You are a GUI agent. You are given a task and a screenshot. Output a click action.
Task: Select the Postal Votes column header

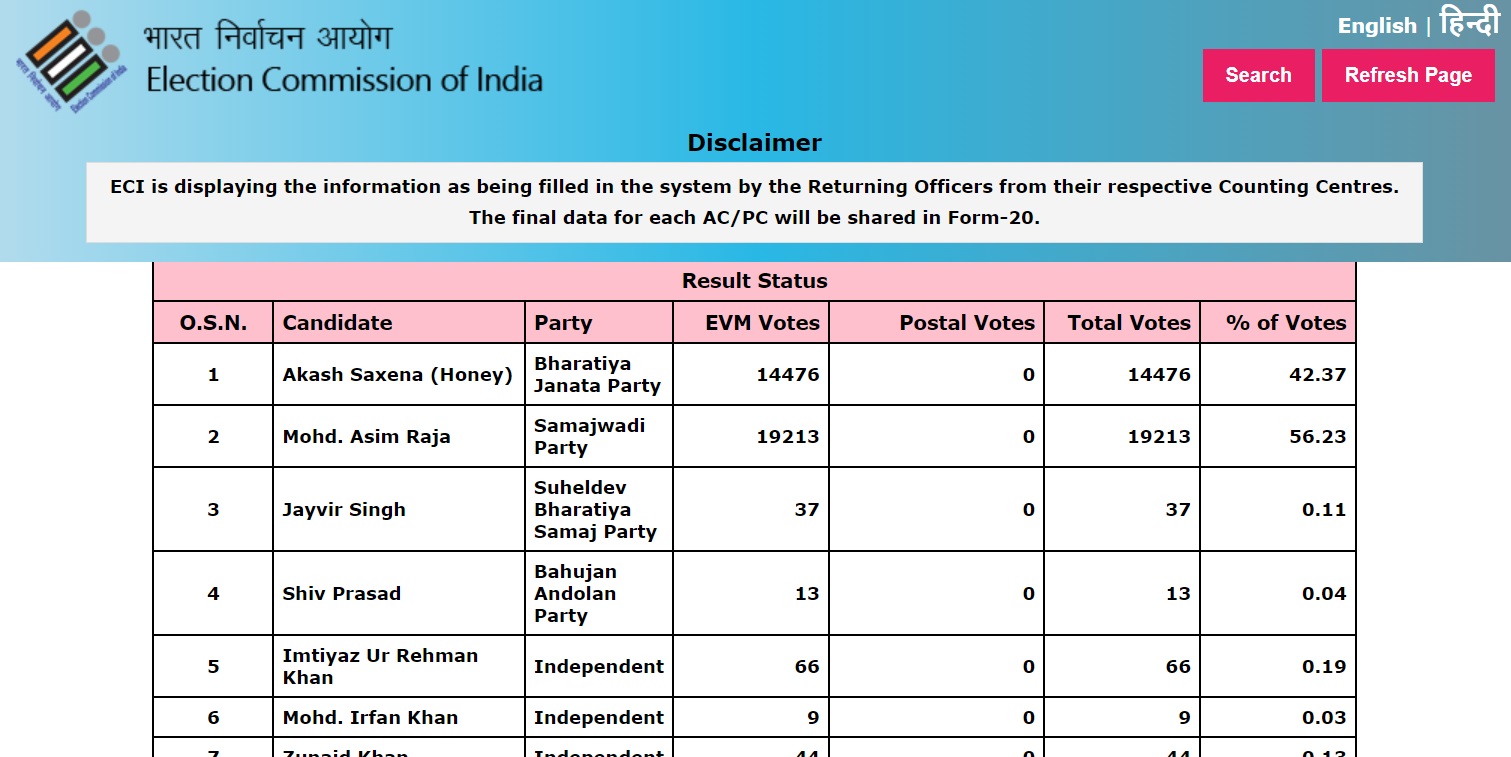click(966, 322)
